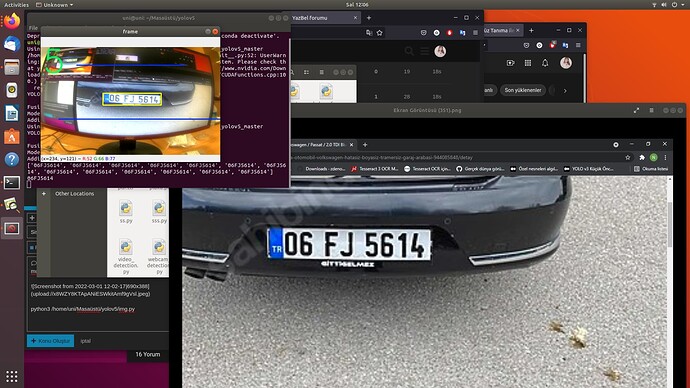Click the YouTube create video icon
This screenshot has height=388, width=690.
coord(510,63)
